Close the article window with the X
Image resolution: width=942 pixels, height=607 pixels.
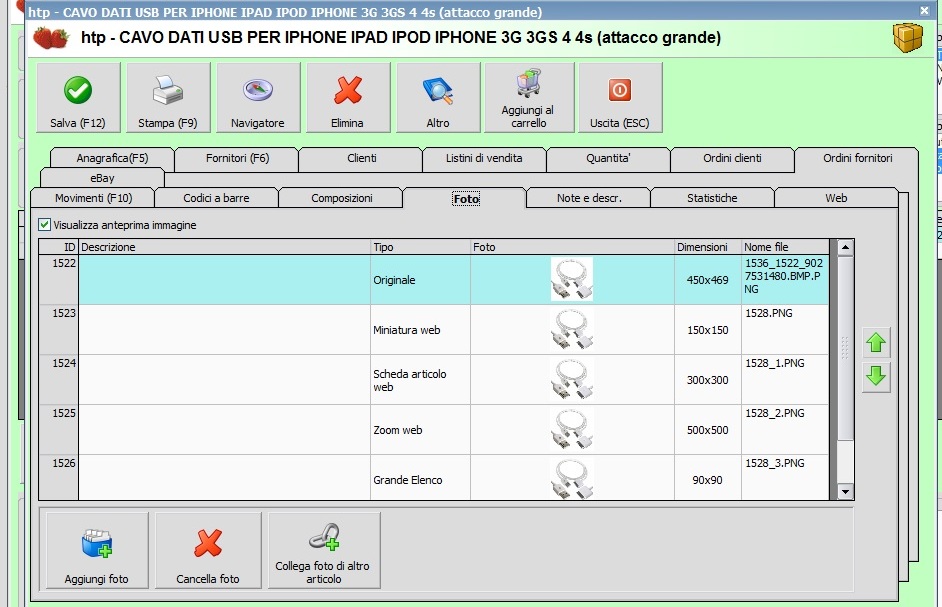pyautogui.click(x=925, y=10)
